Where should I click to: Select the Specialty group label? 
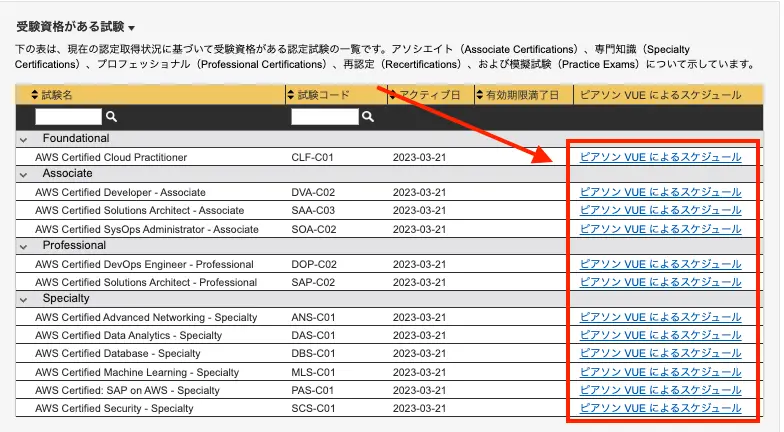(66, 298)
